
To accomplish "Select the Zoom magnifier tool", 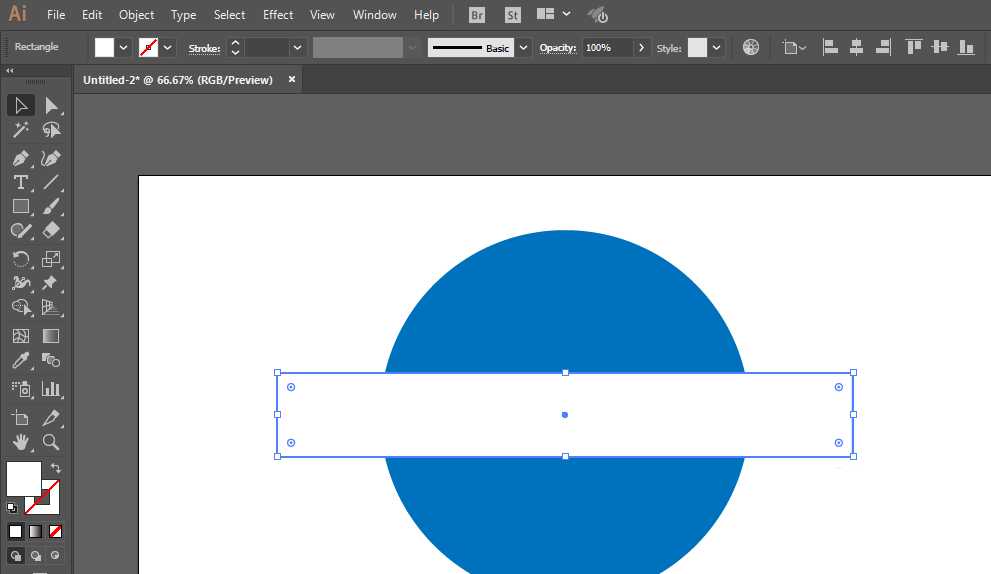I will [x=51, y=442].
